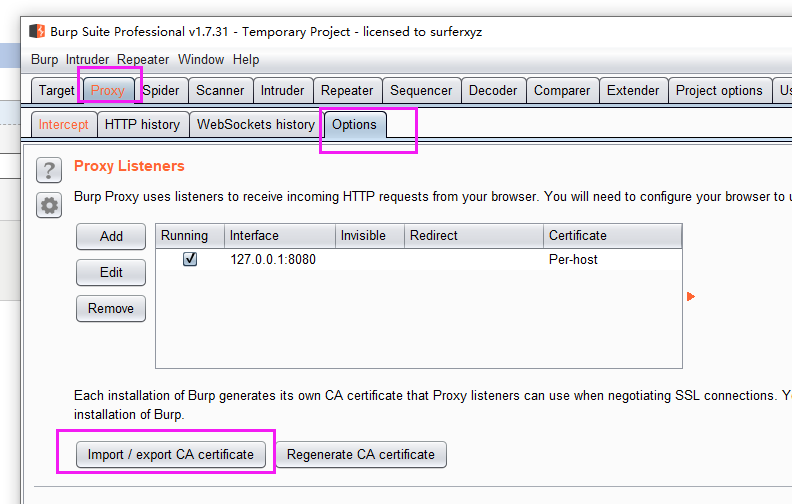The height and width of the screenshot is (504, 792).
Task: Click the Add listener button
Action: 111,236
